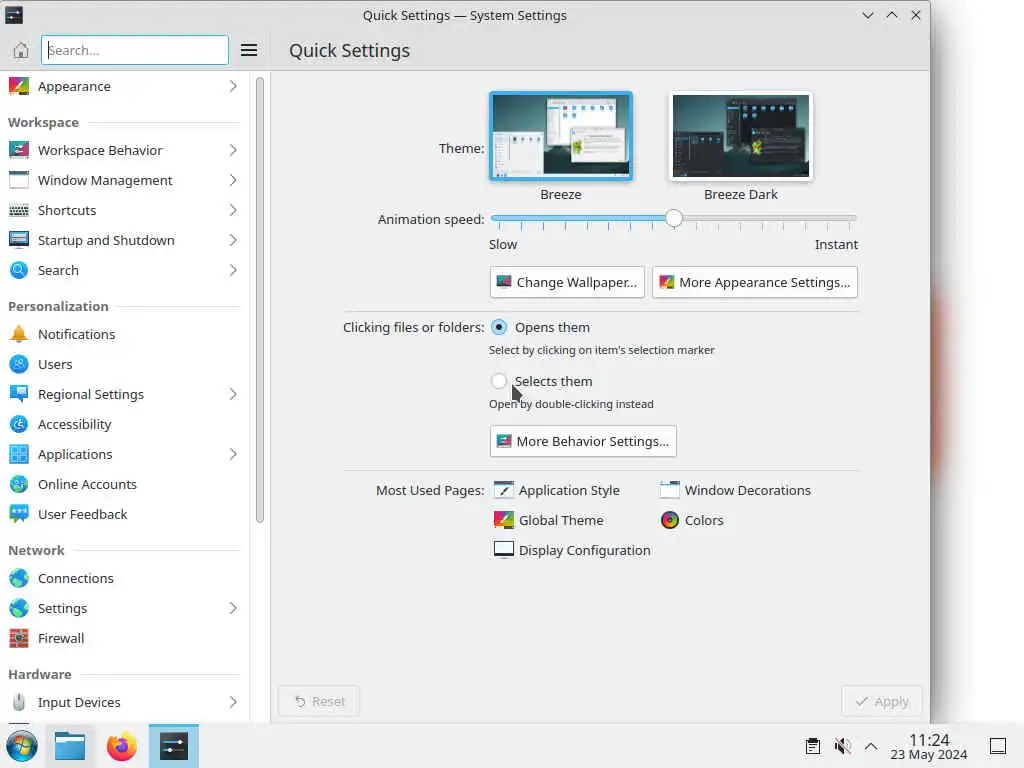1024x768 pixels.
Task: Click the Appearance colorful icon in sidebar
Action: (x=19, y=86)
